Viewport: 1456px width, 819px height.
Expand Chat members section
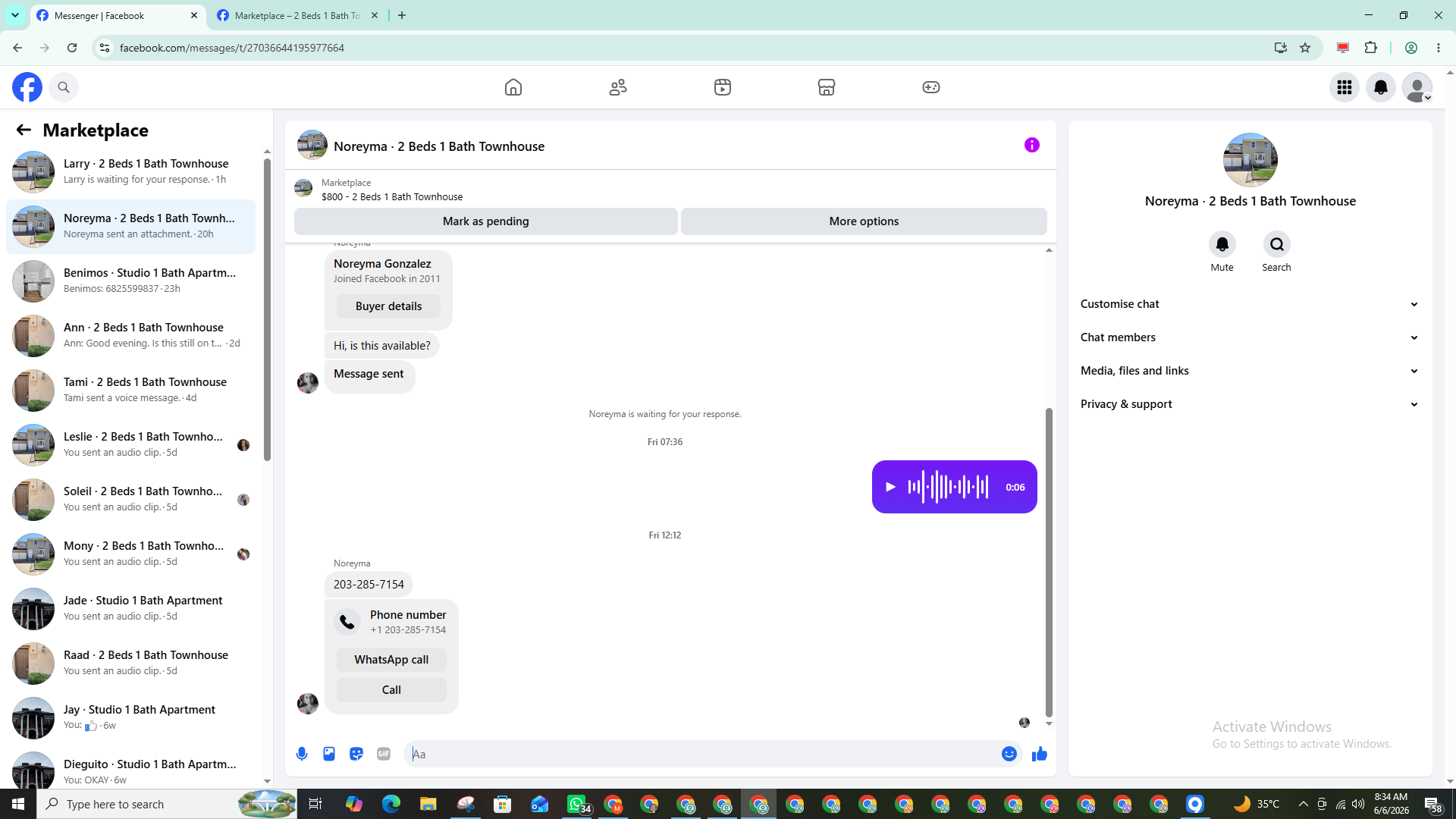tap(1250, 337)
